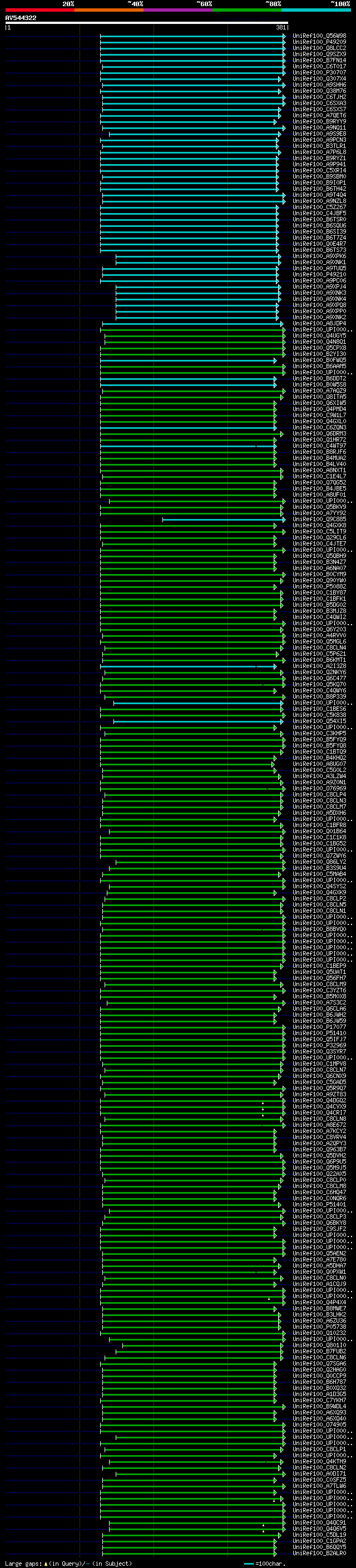The width and height of the screenshot is (356, 1568).
Task: Click the green segment of identity color scale
Action: pos(247,10)
